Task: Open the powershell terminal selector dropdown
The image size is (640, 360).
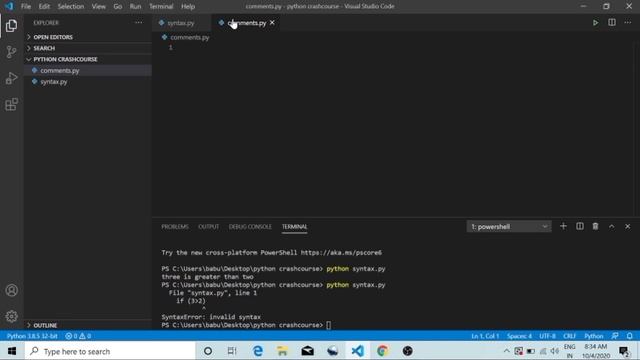Action: pyautogui.click(x=509, y=227)
